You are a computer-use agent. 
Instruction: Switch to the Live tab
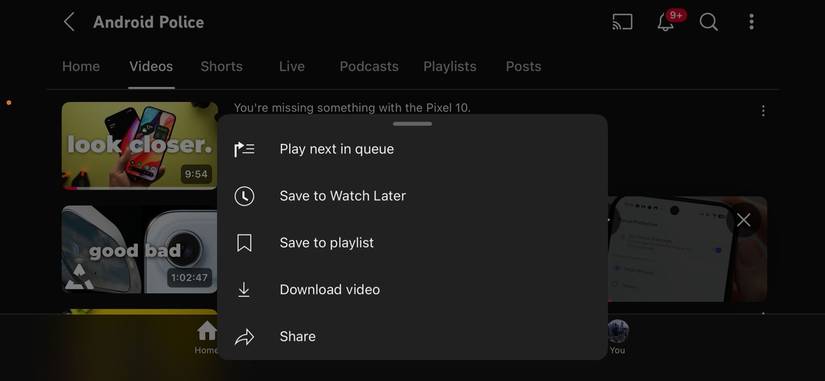click(x=292, y=66)
